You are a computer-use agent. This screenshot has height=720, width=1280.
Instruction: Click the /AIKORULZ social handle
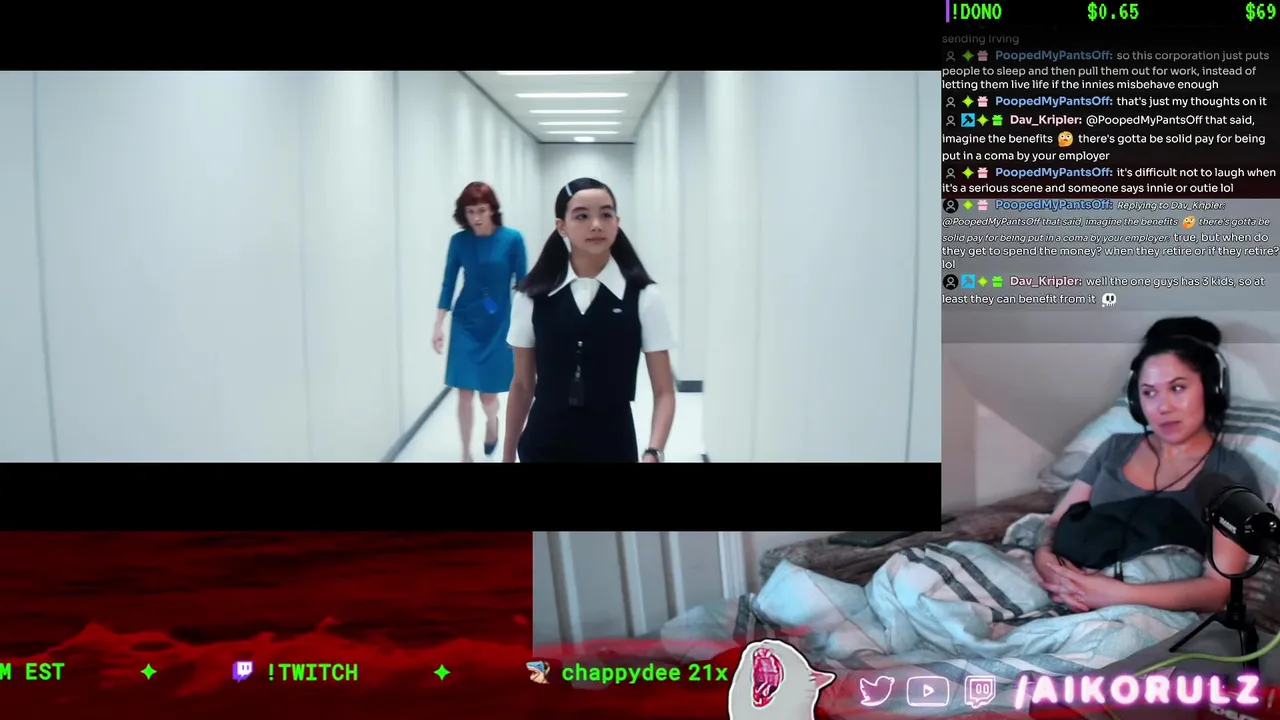click(1136, 691)
